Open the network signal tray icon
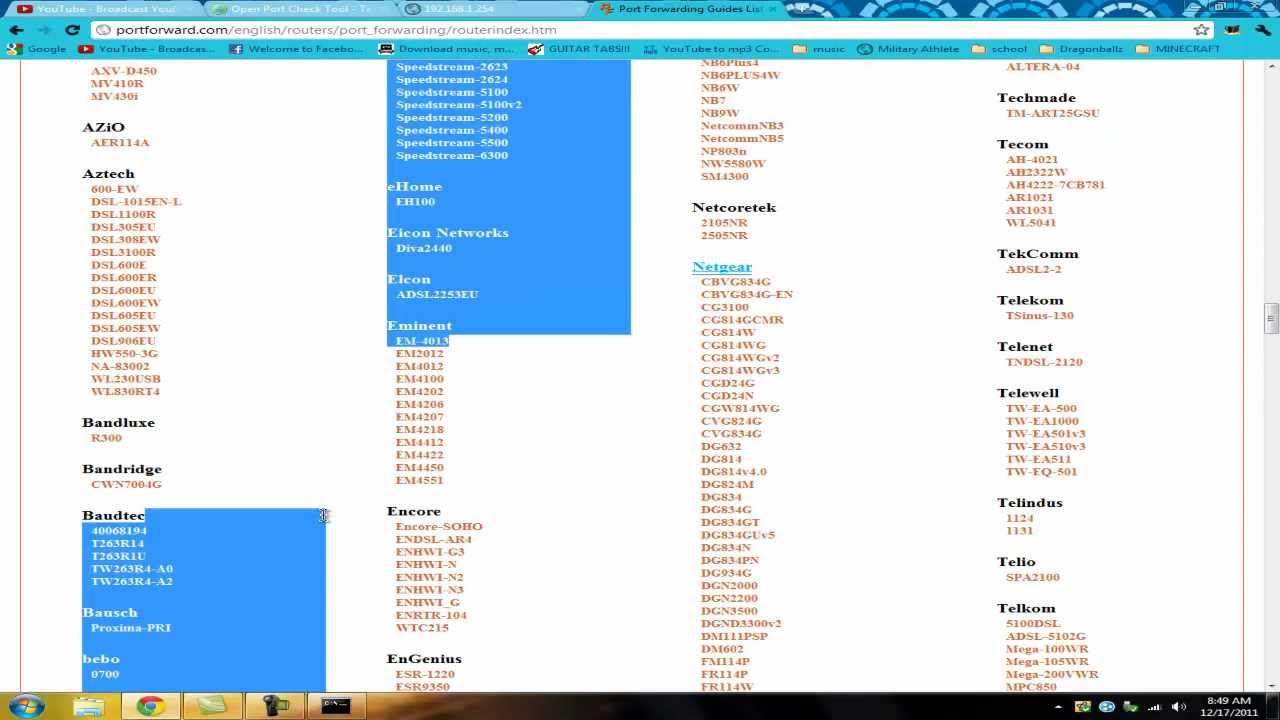This screenshot has width=1280, height=720. [1154, 707]
